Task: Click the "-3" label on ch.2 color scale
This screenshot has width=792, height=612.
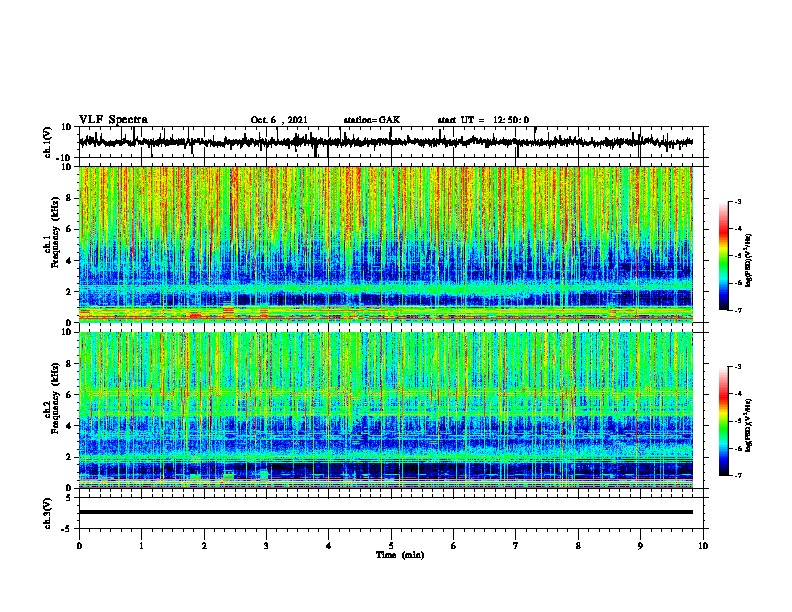Action: point(738,367)
